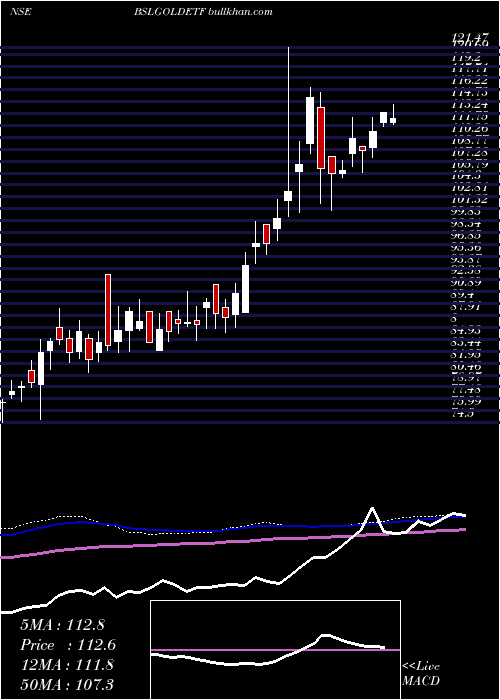The image size is (500, 700).
Task: Click the last candlestick on the chart
Action: point(393,120)
